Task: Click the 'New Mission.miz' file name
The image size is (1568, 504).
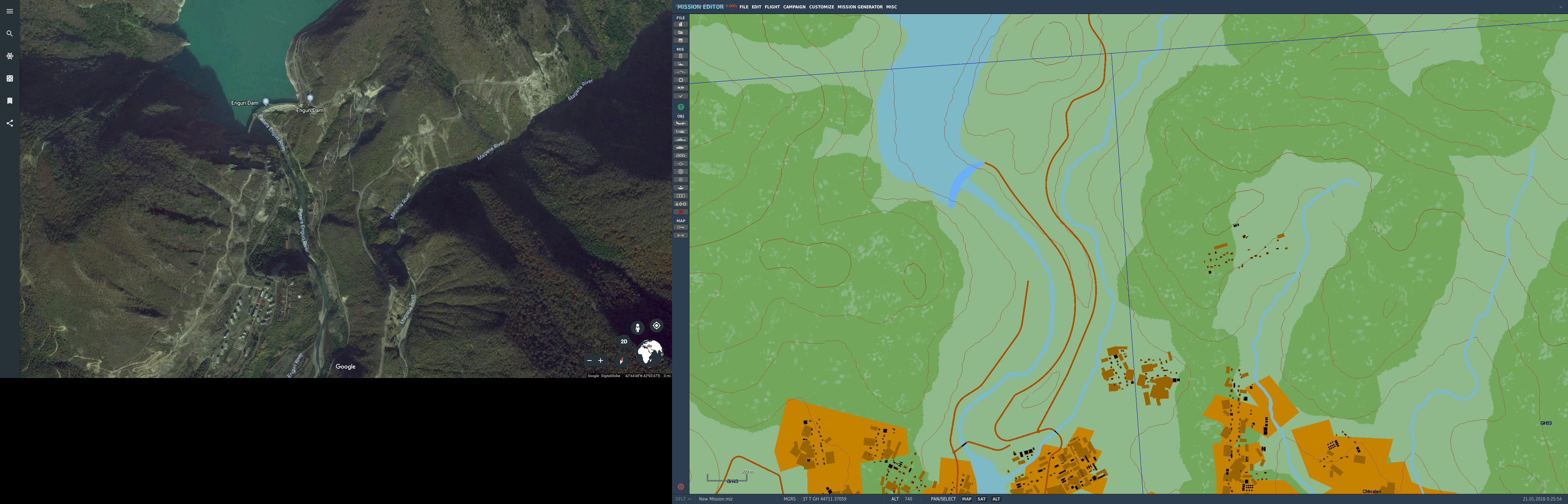Action: pyautogui.click(x=716, y=499)
